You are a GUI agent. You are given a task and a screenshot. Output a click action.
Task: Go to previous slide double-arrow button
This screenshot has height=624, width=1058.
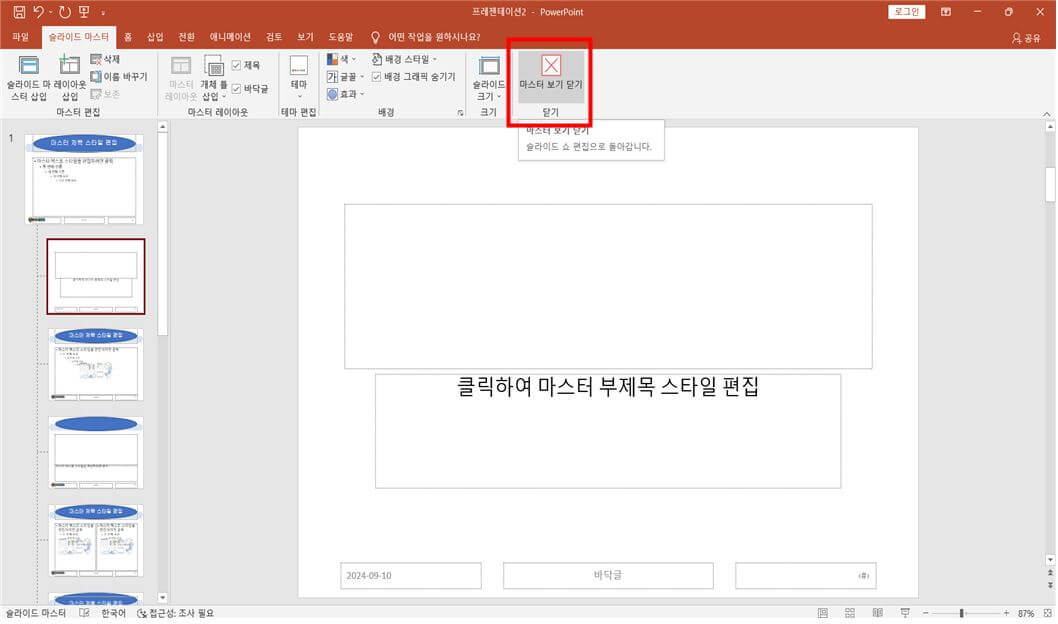point(1050,573)
